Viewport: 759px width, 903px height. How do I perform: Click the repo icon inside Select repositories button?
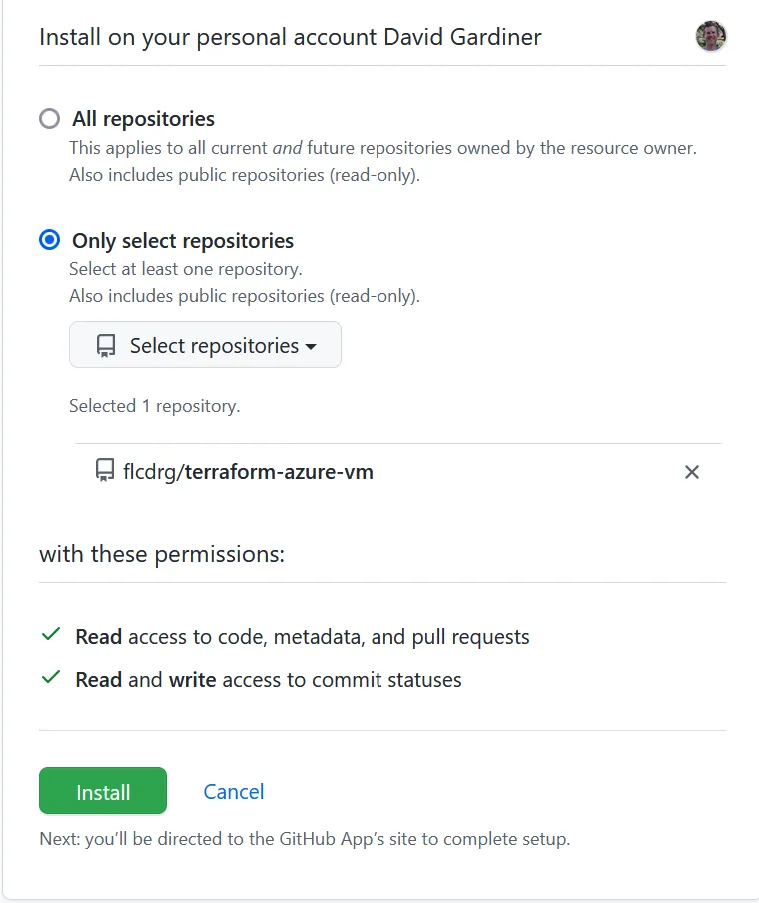(106, 346)
